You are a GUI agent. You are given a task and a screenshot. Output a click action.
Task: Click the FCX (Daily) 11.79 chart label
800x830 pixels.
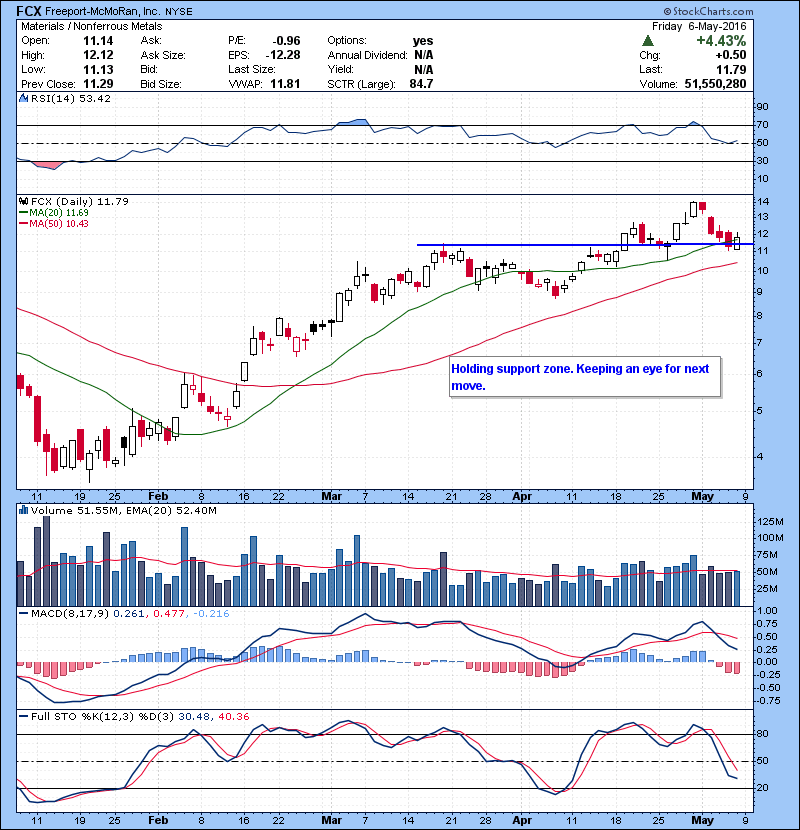point(79,201)
